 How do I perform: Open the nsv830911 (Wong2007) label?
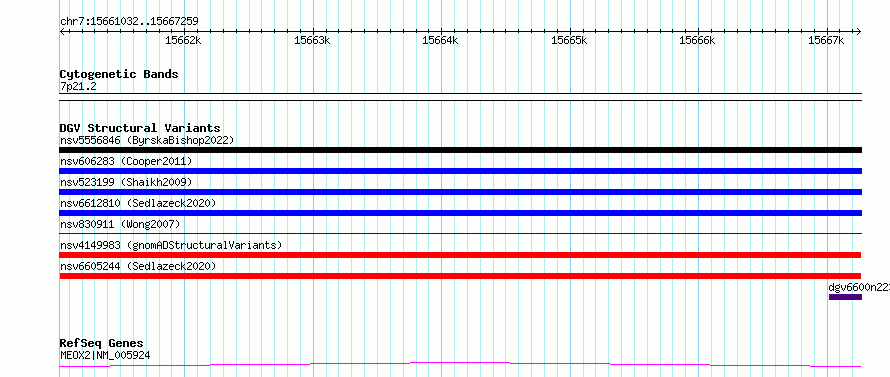point(120,224)
